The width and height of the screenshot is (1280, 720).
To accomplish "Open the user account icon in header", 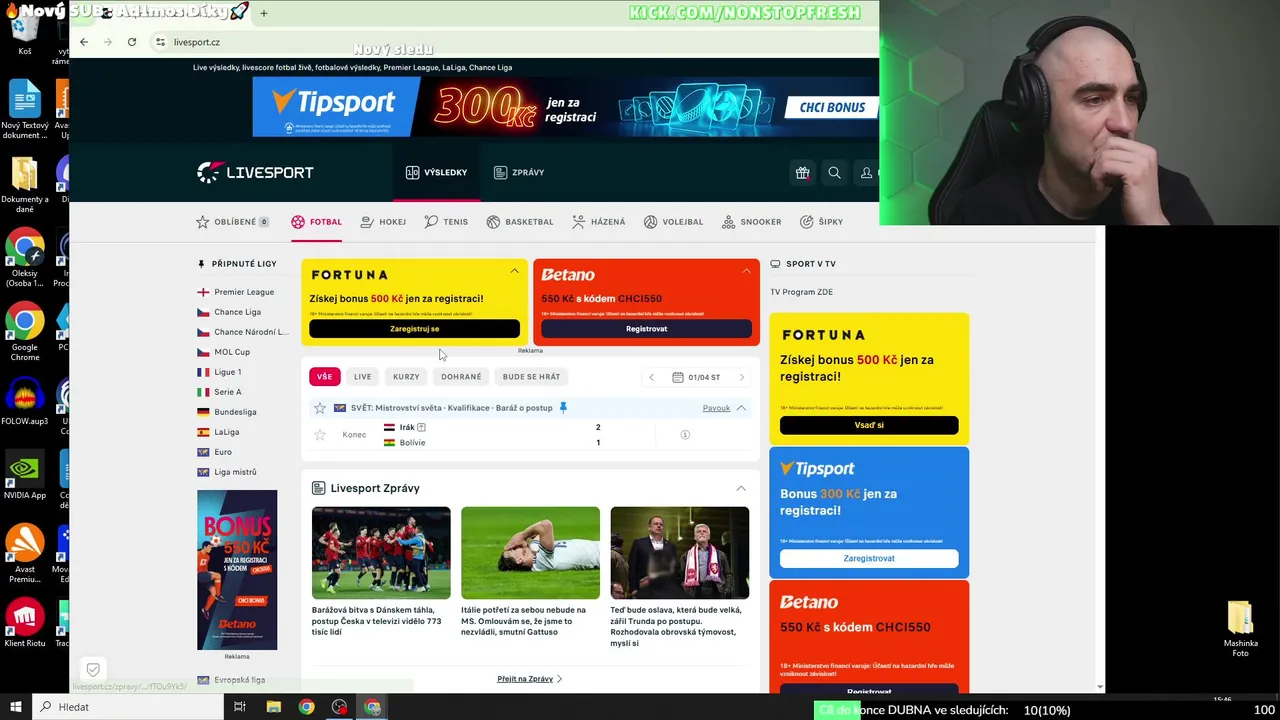I will point(866,172).
